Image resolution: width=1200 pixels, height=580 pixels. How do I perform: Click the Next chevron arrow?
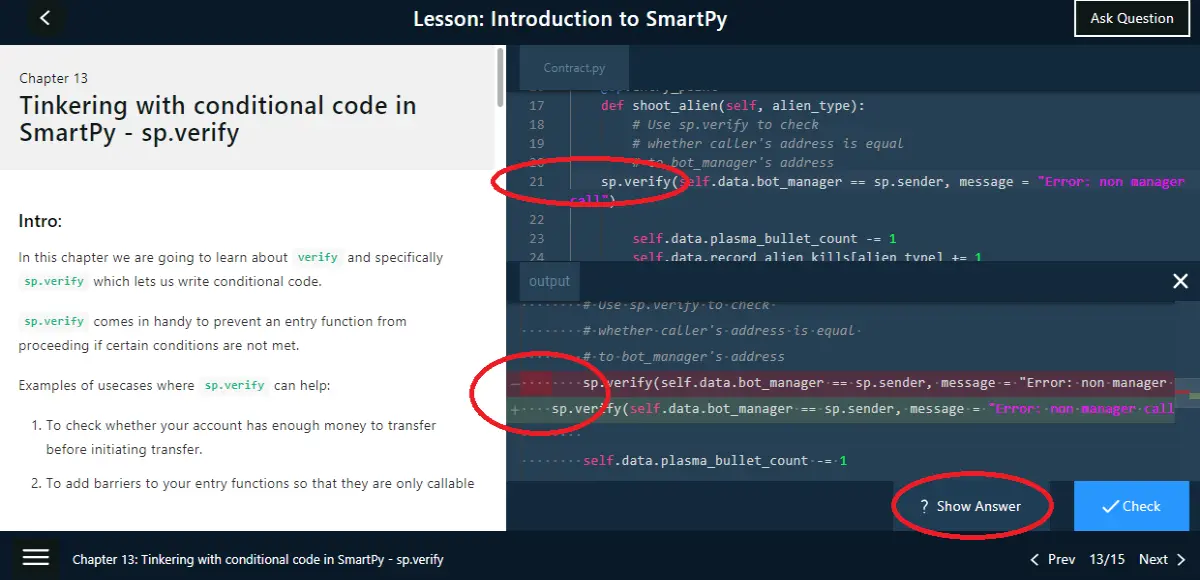point(1181,560)
